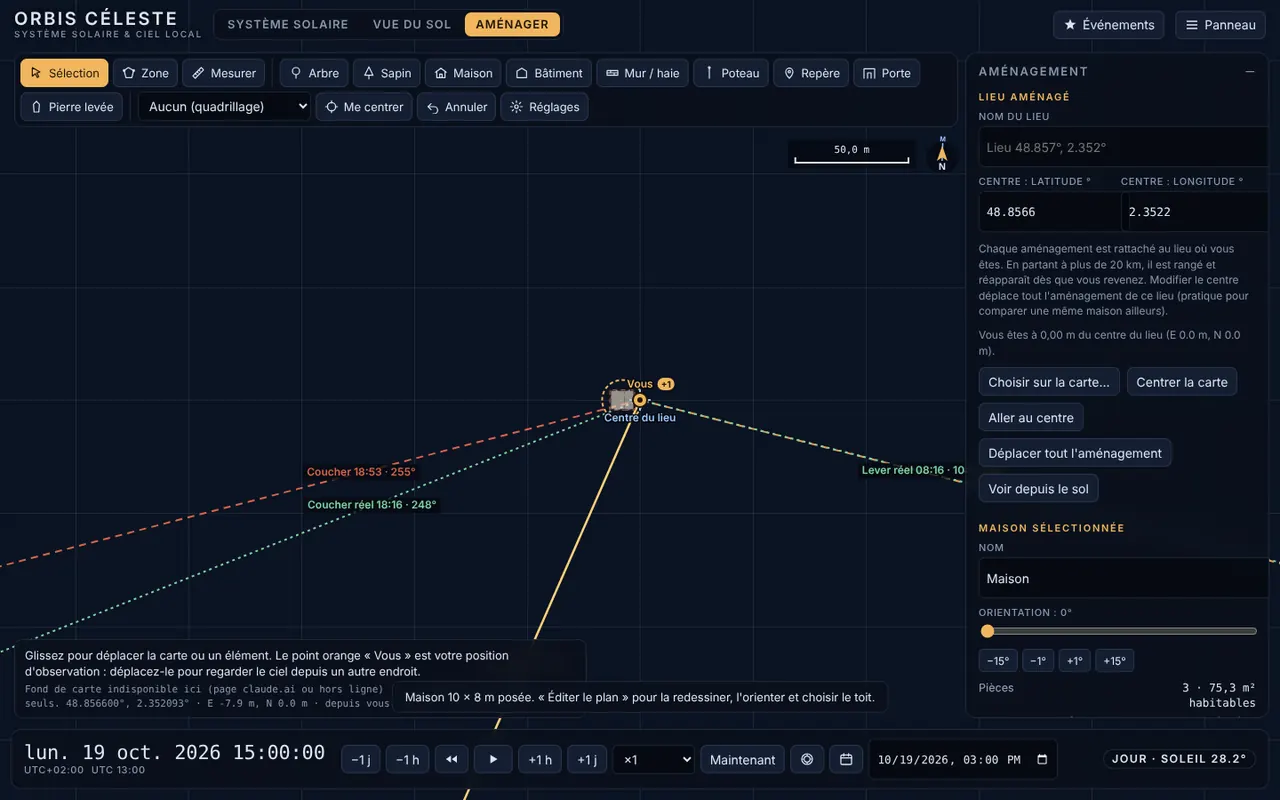
Task: Select the Porte tool
Action: click(887, 73)
